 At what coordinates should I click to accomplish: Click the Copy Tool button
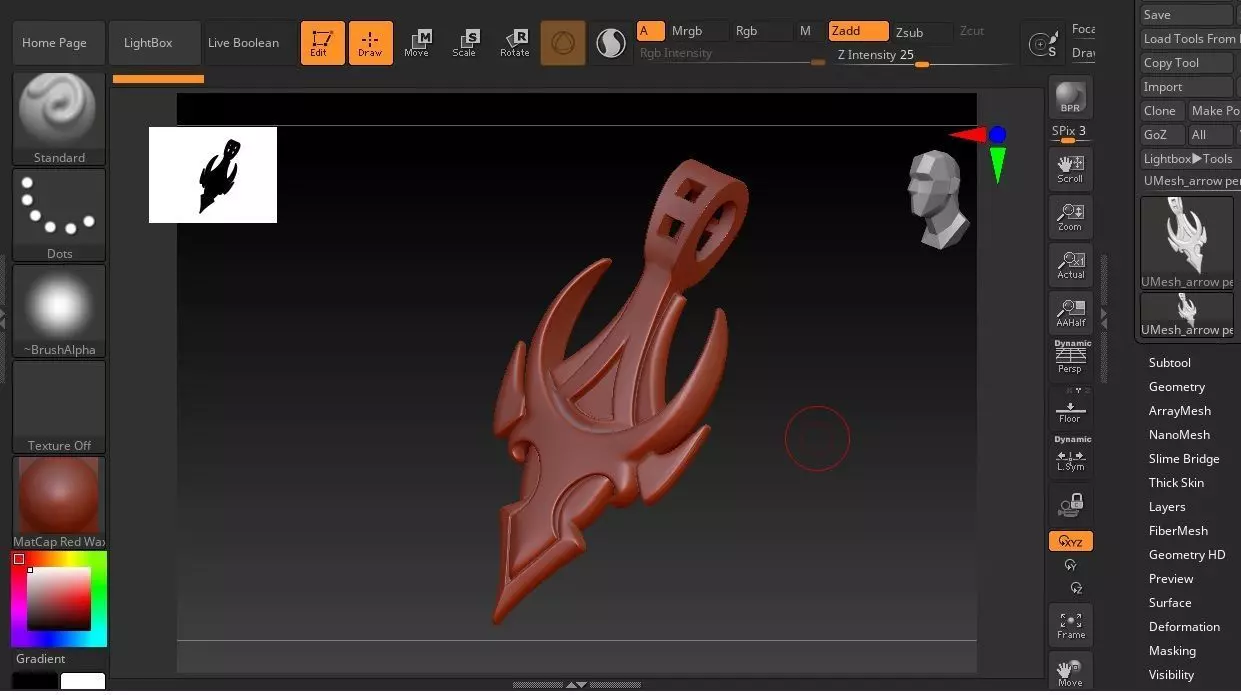tap(1187, 63)
